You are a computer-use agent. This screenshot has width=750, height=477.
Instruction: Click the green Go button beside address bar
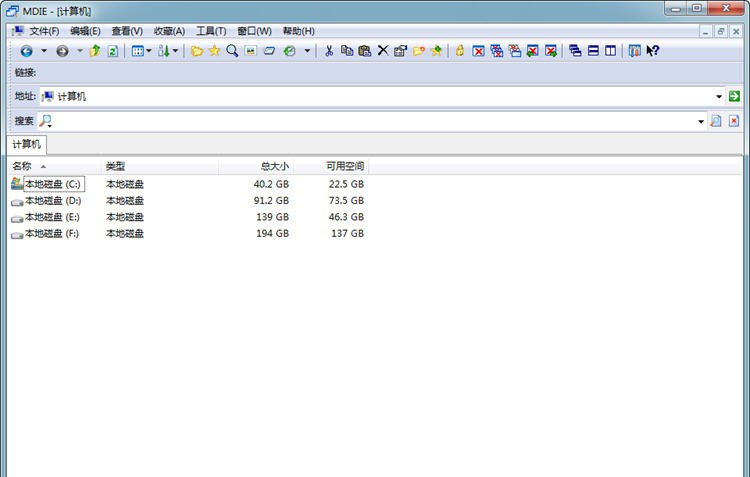734,96
